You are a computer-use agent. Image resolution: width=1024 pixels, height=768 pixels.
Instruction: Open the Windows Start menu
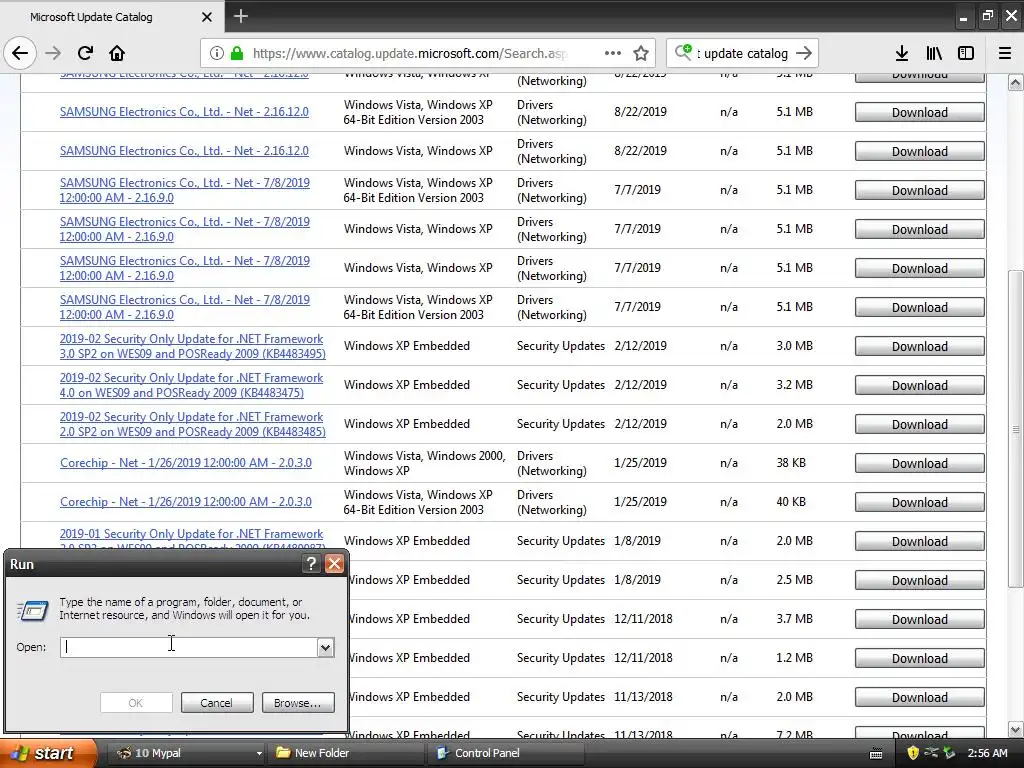click(x=48, y=754)
